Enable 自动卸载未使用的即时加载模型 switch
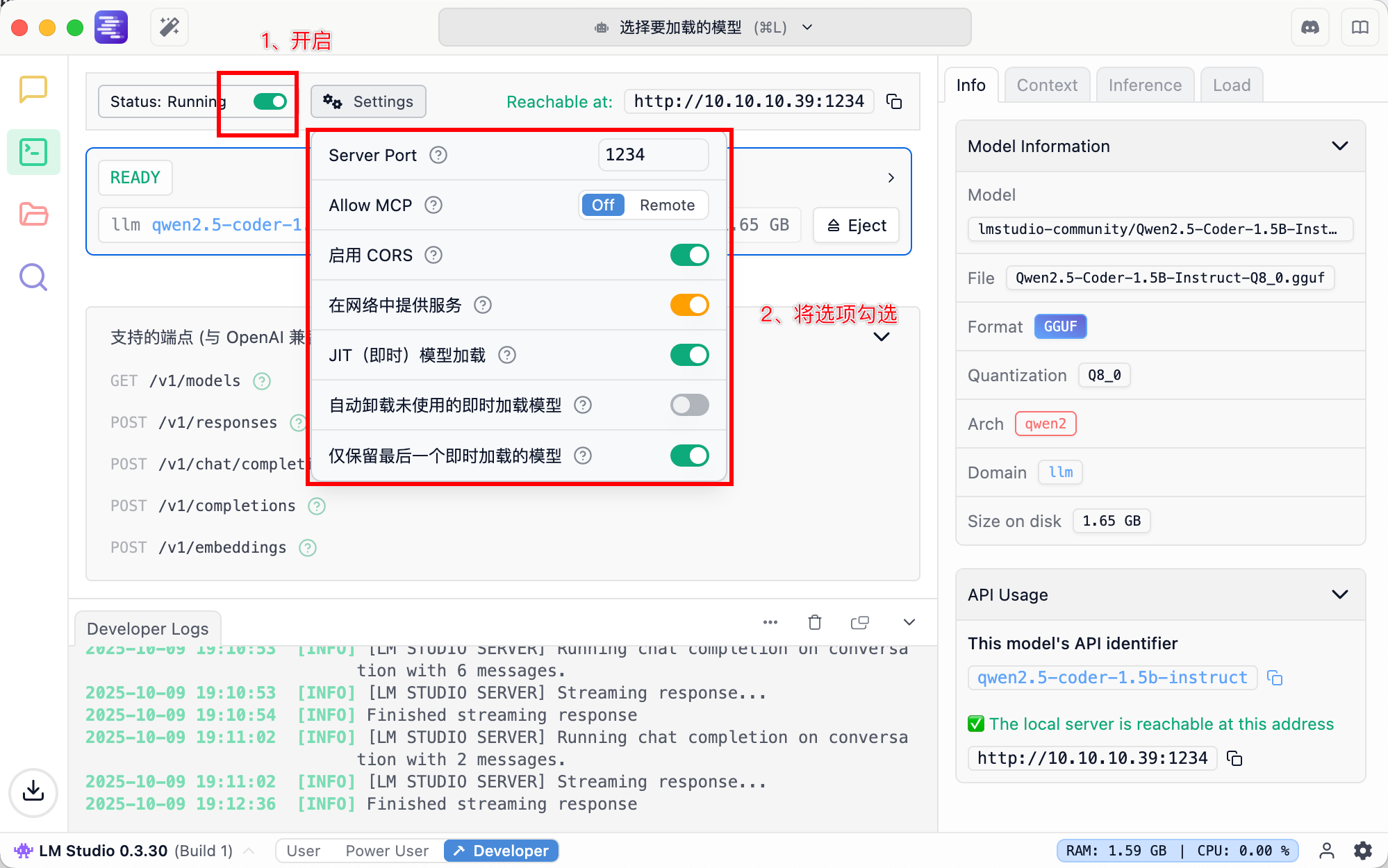 point(689,405)
